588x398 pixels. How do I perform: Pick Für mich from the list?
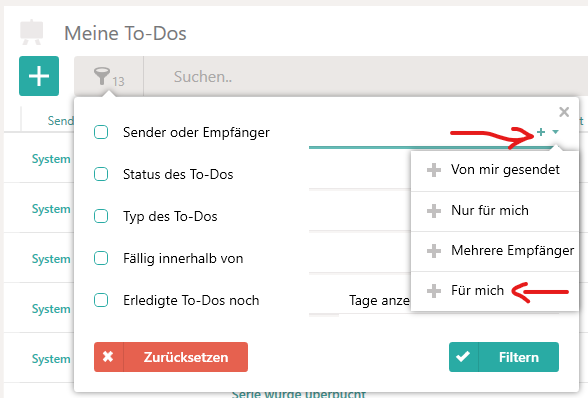click(495, 291)
